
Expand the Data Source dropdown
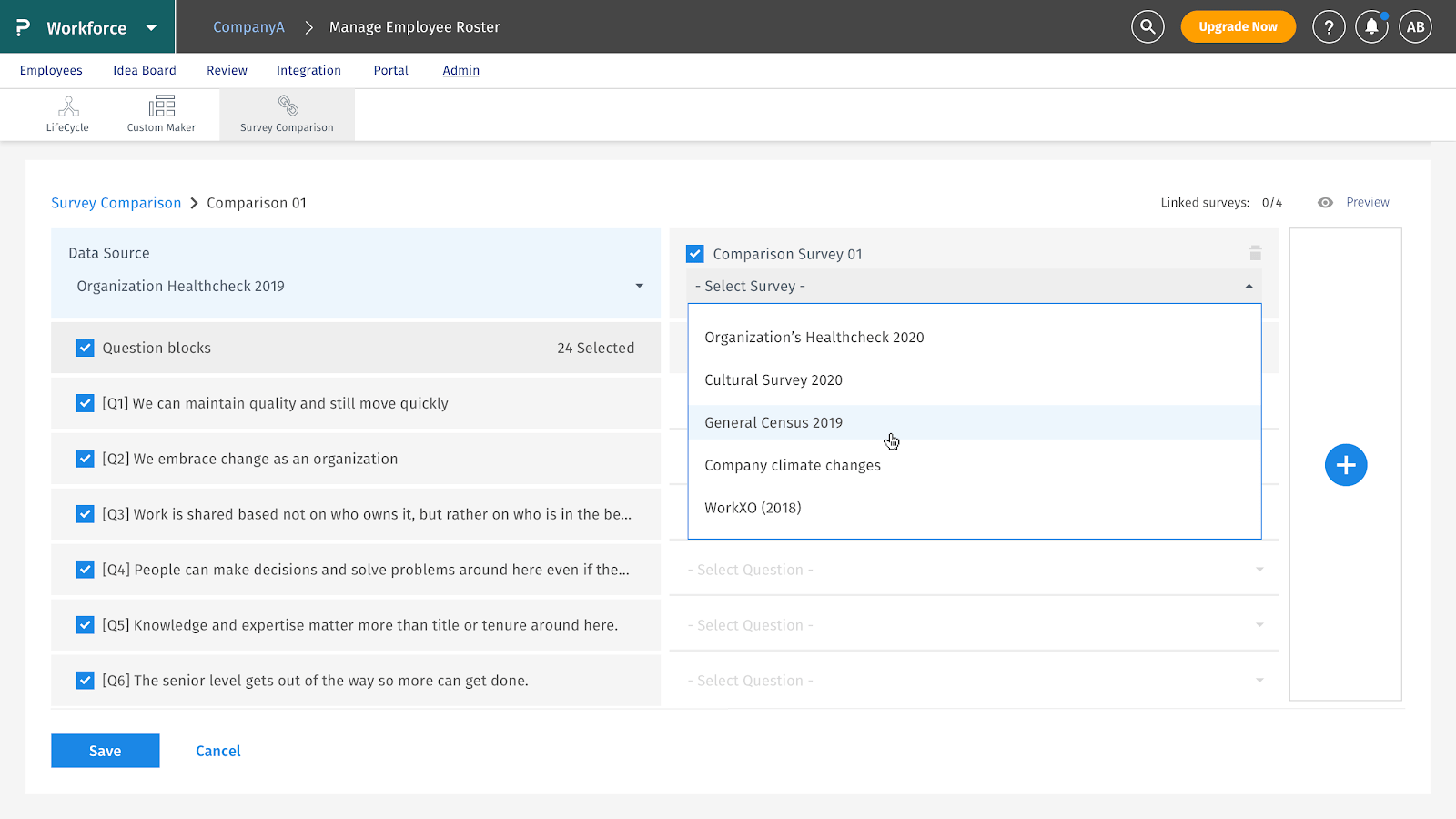coord(639,286)
